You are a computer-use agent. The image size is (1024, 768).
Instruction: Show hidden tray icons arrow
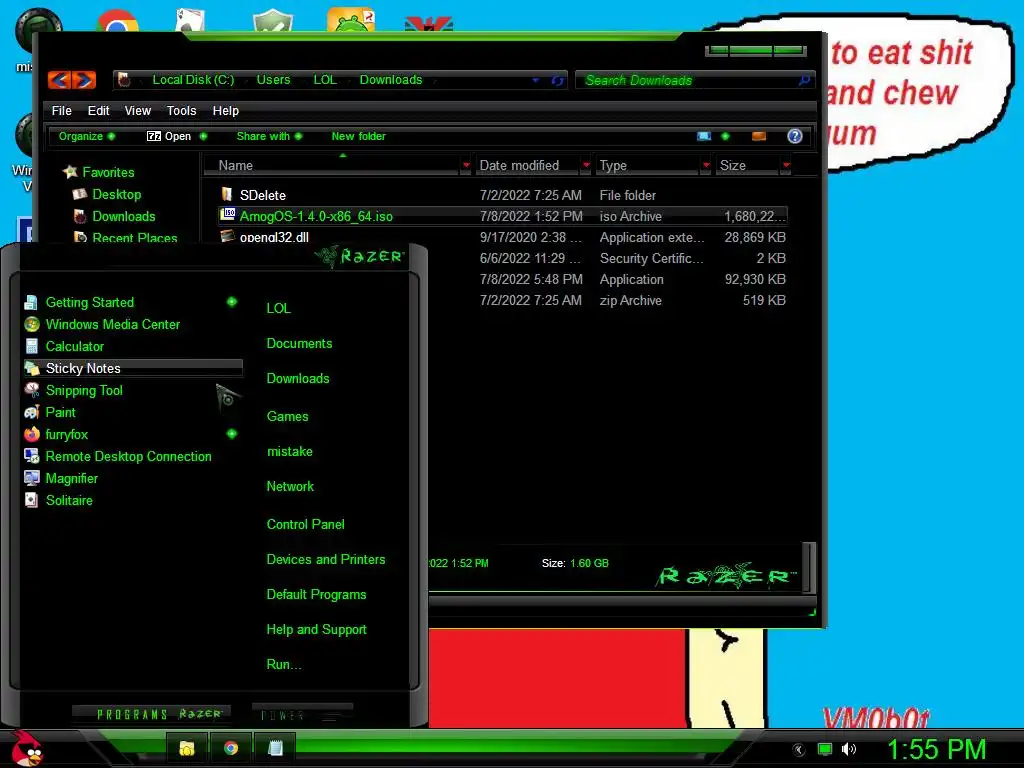tap(799, 750)
